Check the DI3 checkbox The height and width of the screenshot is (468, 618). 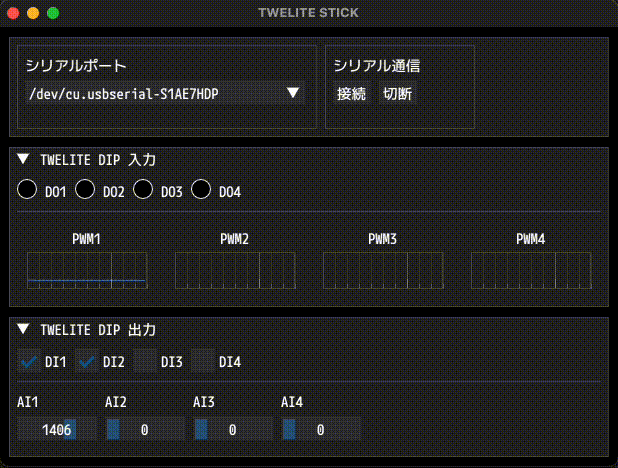tap(145, 361)
